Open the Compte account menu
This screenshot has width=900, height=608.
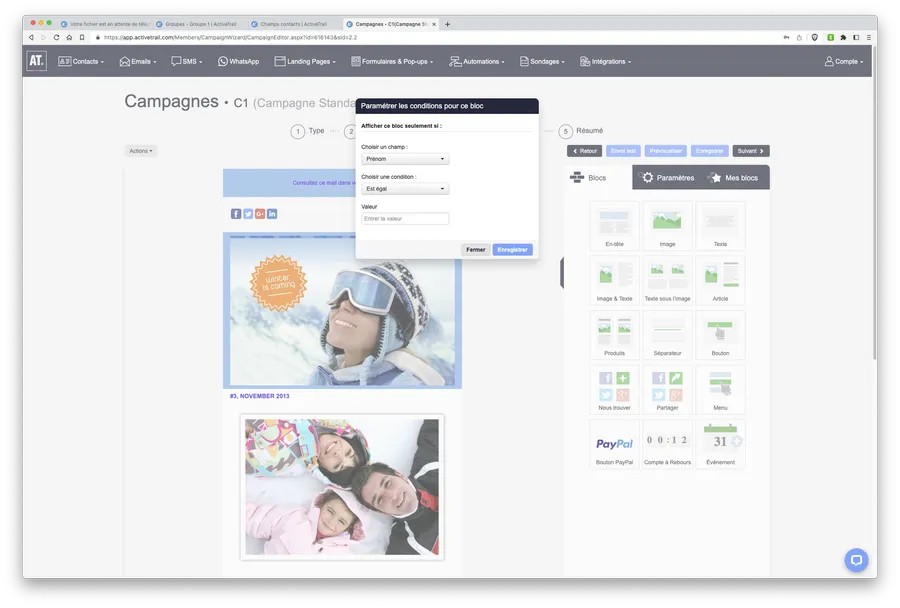844,61
